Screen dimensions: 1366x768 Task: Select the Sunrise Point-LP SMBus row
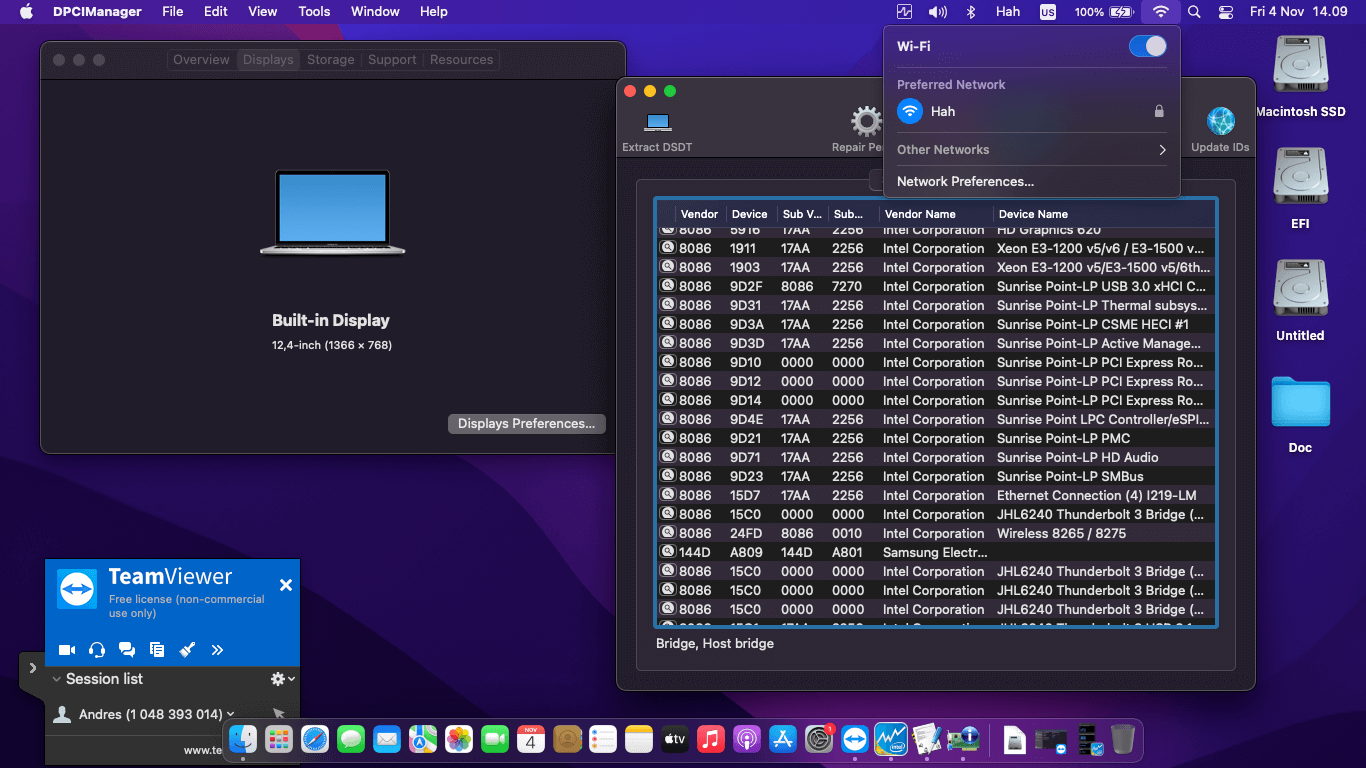tap(937, 477)
